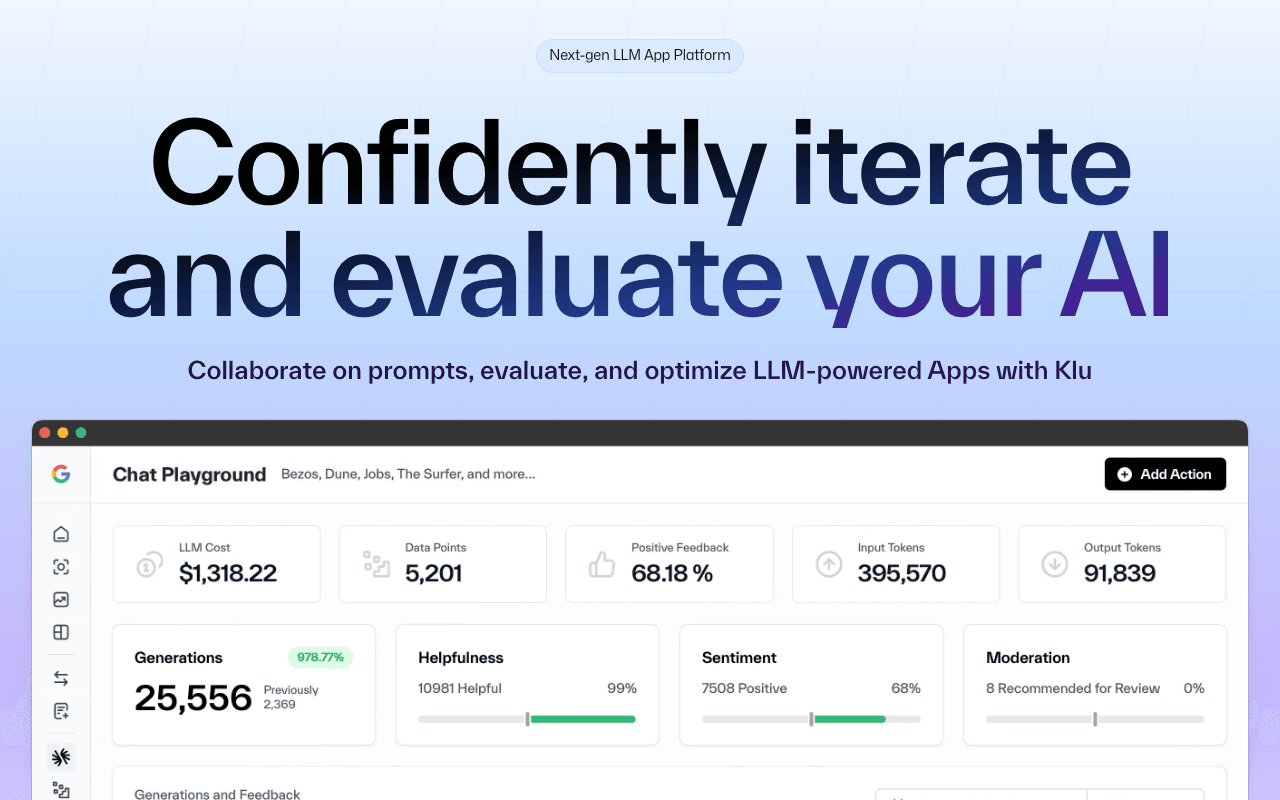Click the squares icon on Data Points card
This screenshot has height=800, width=1280.
tap(376, 564)
